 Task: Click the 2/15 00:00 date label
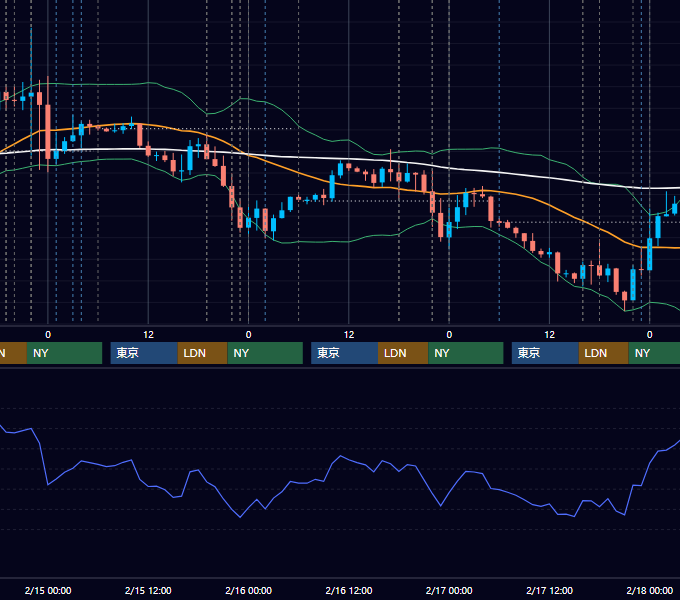(48, 590)
